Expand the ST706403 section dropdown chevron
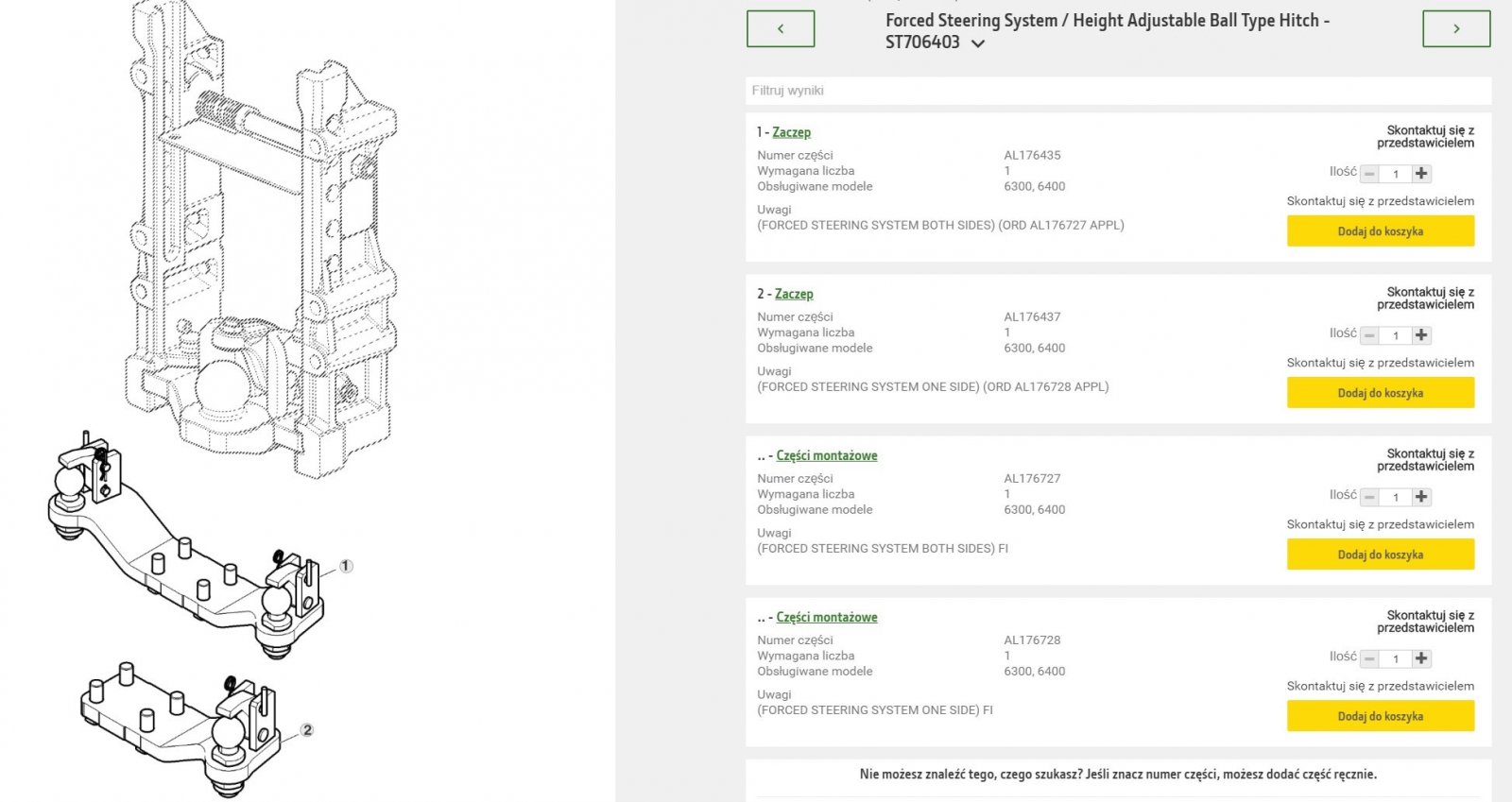1512x802 pixels. click(978, 43)
